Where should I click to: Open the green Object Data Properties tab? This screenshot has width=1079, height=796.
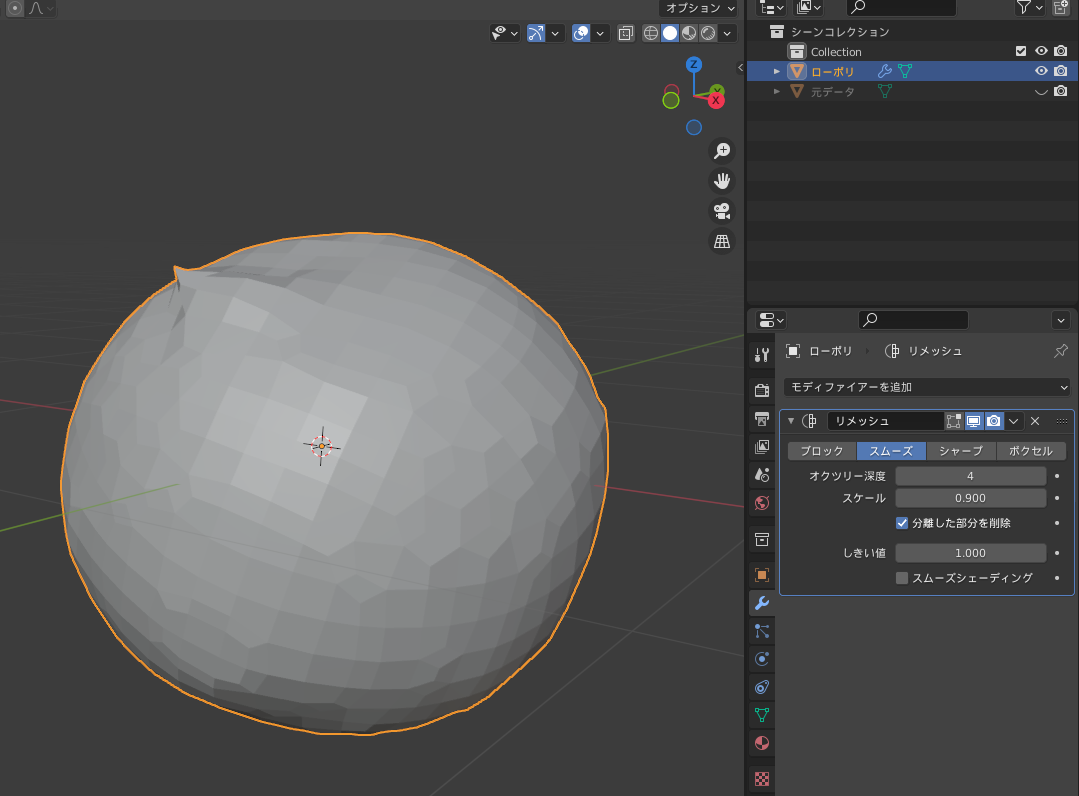point(761,715)
